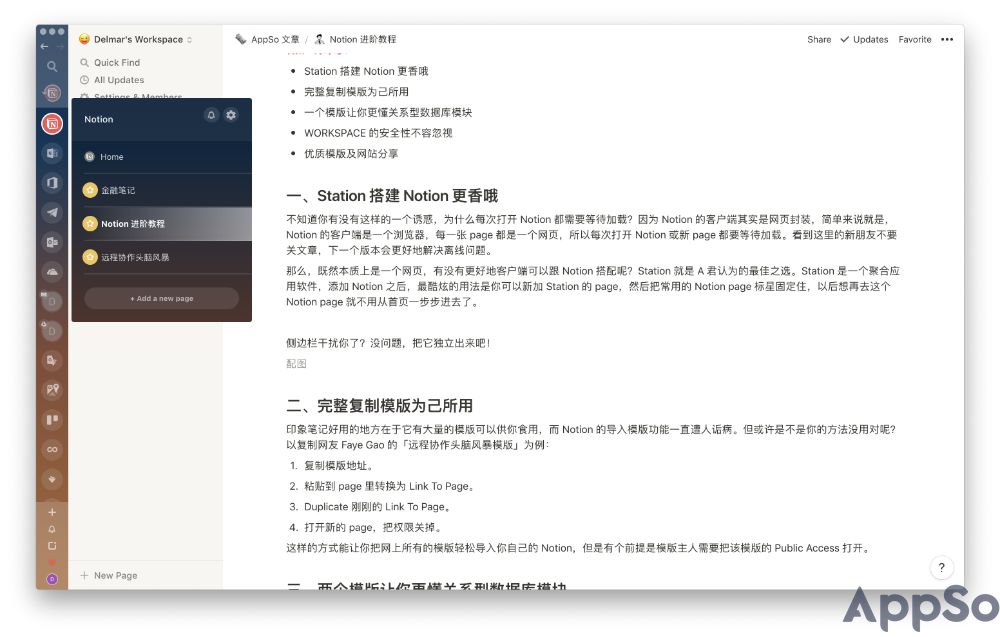Open the infinity-symbol dock app
This screenshot has width=1000, height=637.
52,449
